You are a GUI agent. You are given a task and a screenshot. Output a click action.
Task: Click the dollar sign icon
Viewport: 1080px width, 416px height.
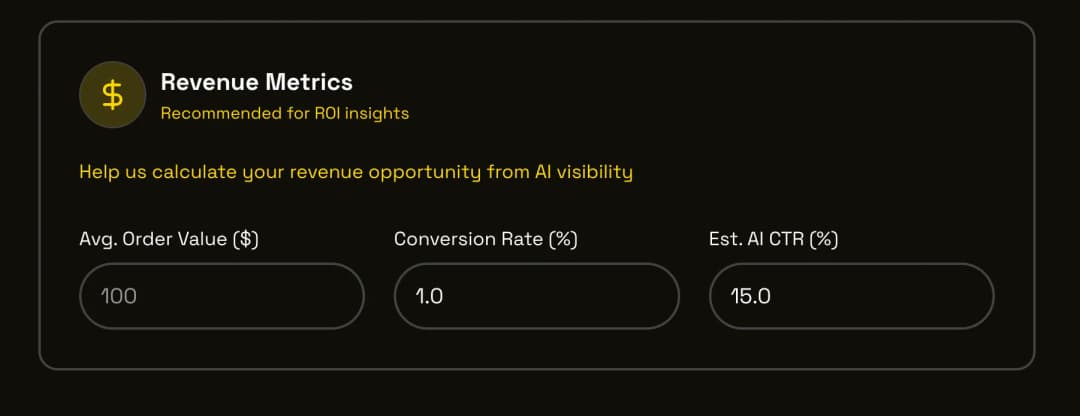pos(113,96)
